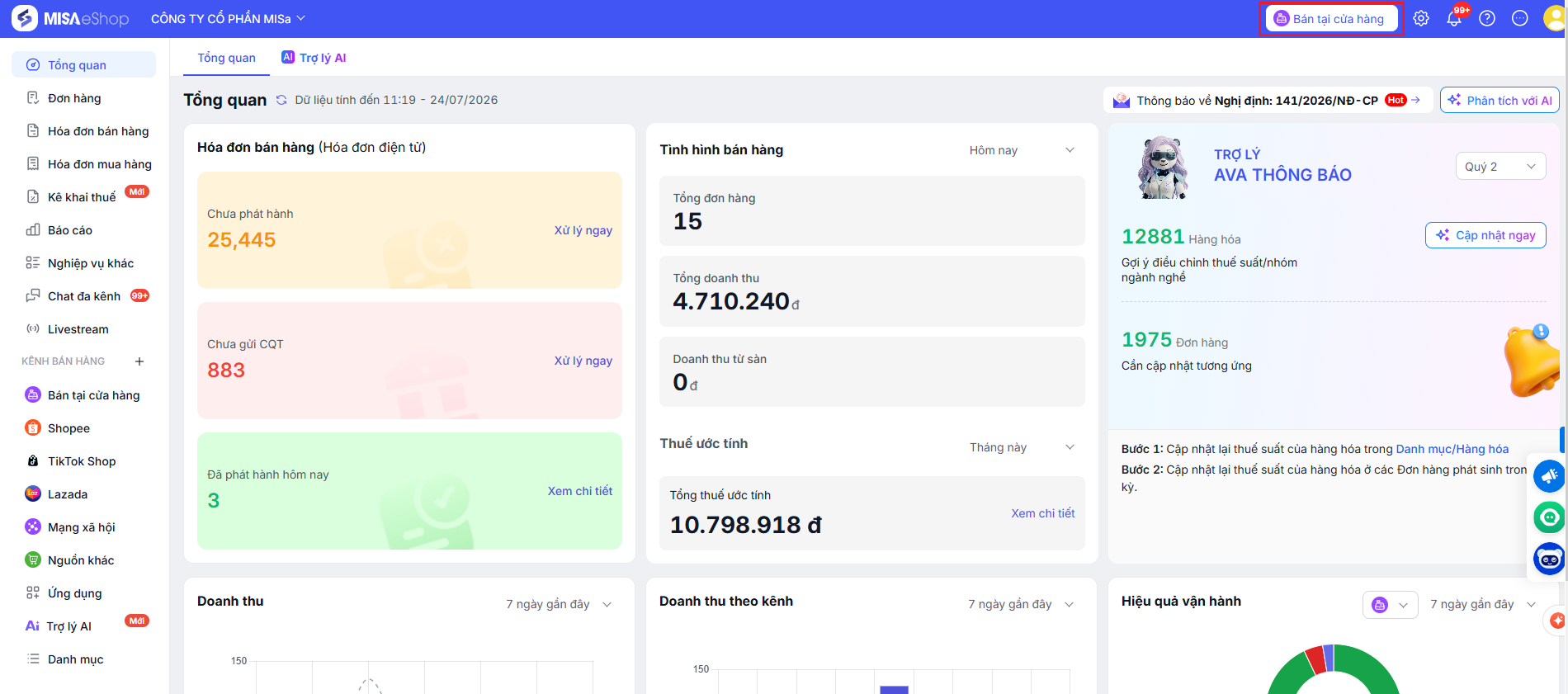Click Xem chi tiết for Tổng thuế ước tính
Screen dimensions: 1568x694
(x=1043, y=513)
